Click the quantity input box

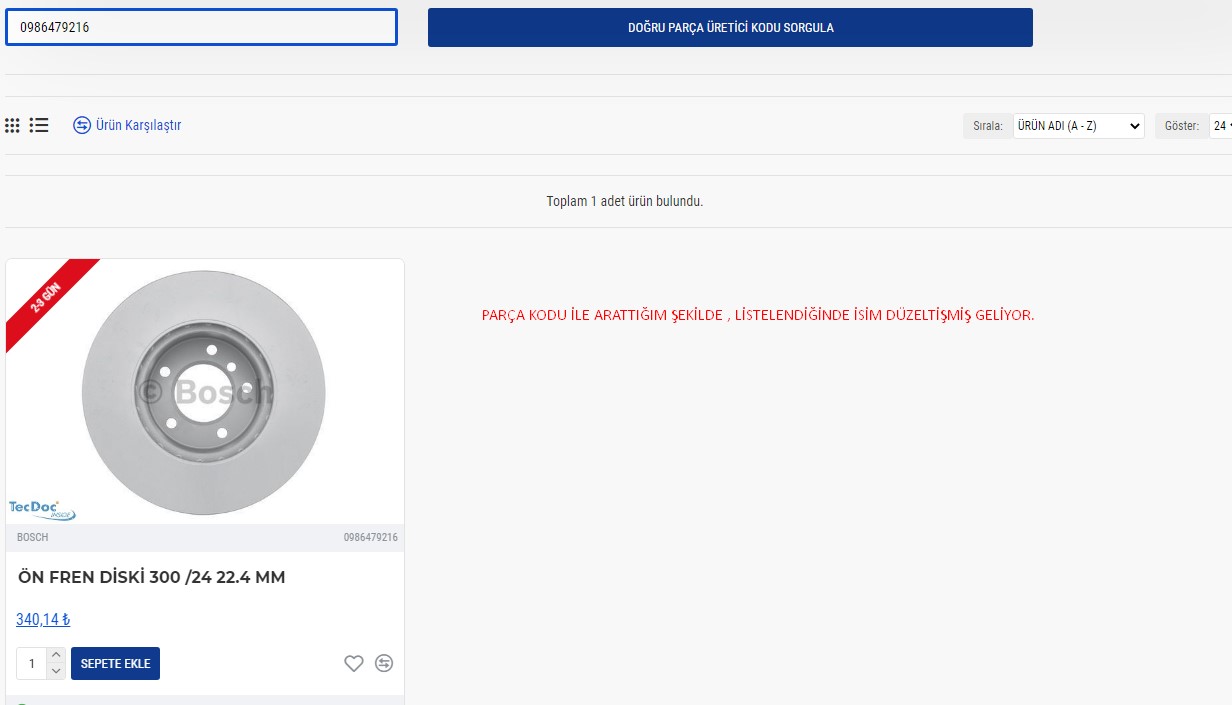click(32, 663)
